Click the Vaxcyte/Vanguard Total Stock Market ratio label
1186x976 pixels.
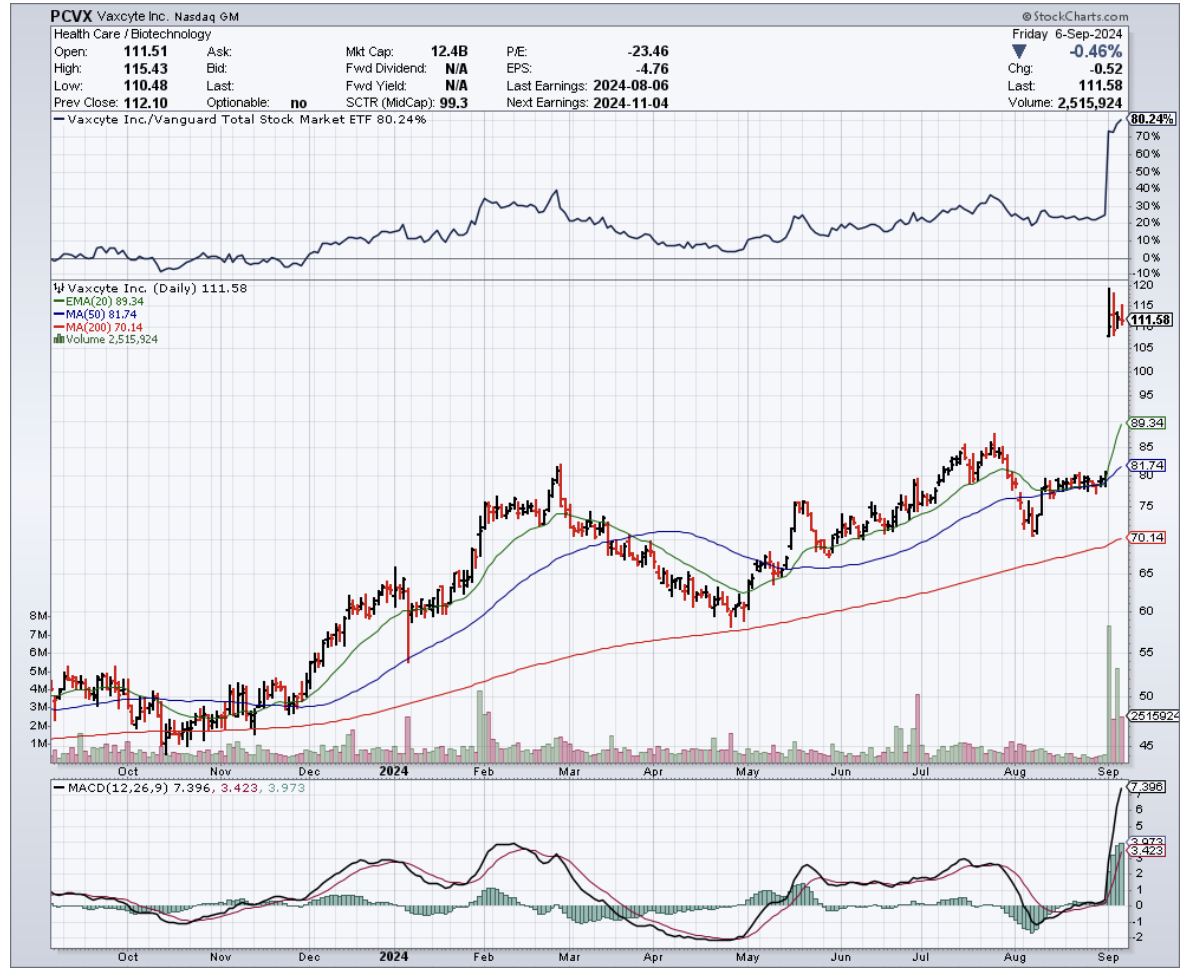(240, 120)
